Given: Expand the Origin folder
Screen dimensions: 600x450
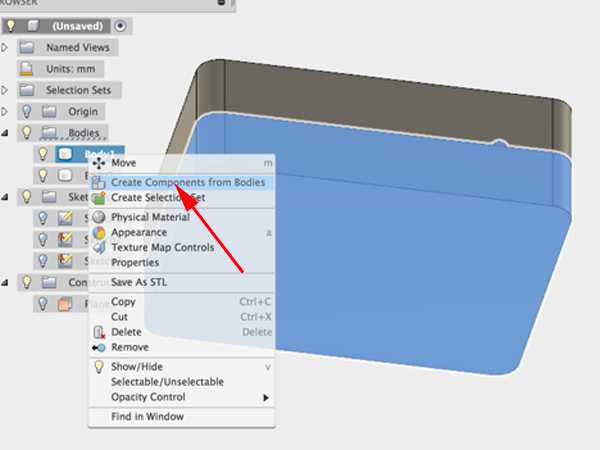Looking at the screenshot, I should 5,112.
